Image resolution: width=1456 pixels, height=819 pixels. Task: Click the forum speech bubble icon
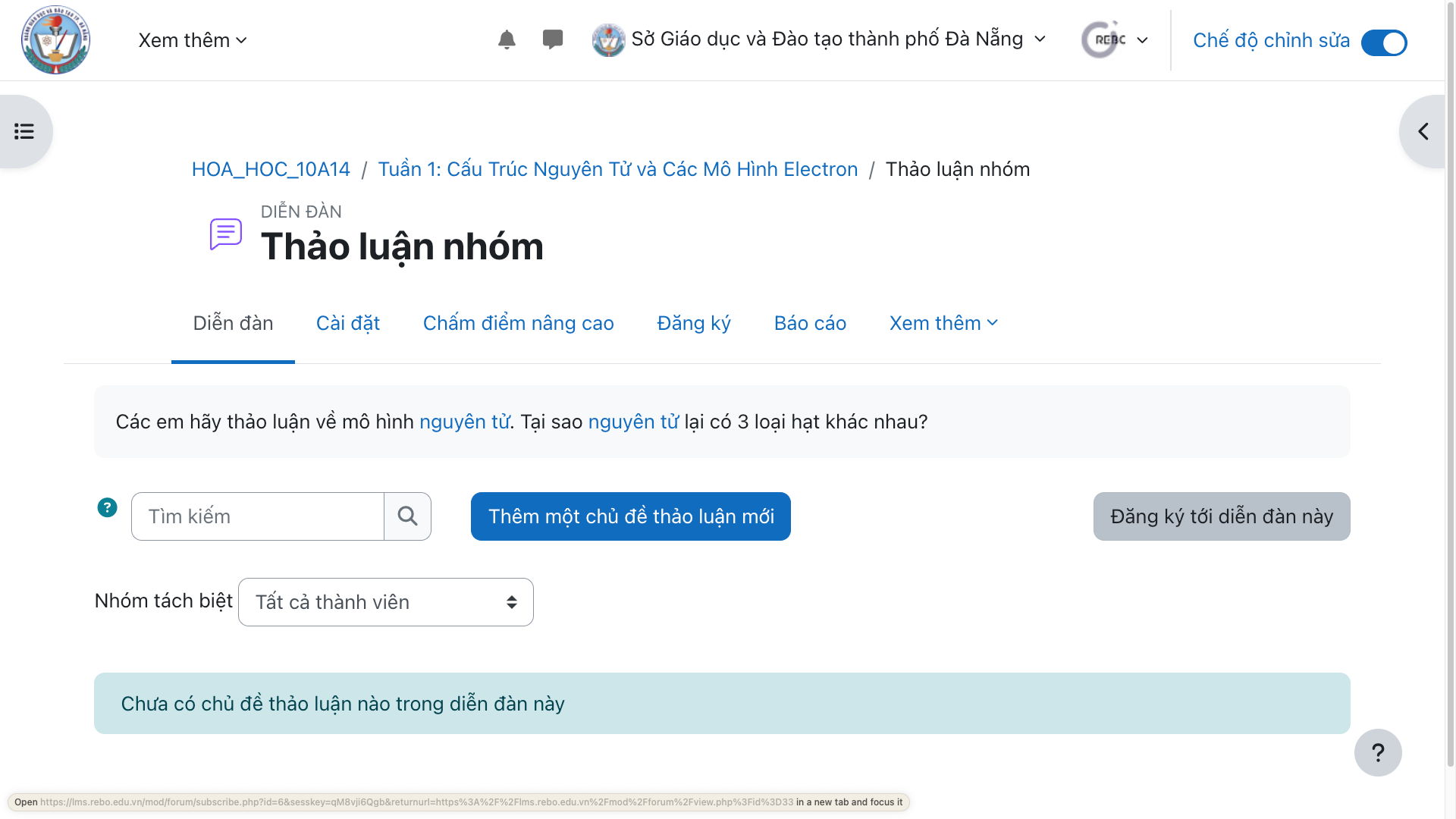click(225, 234)
